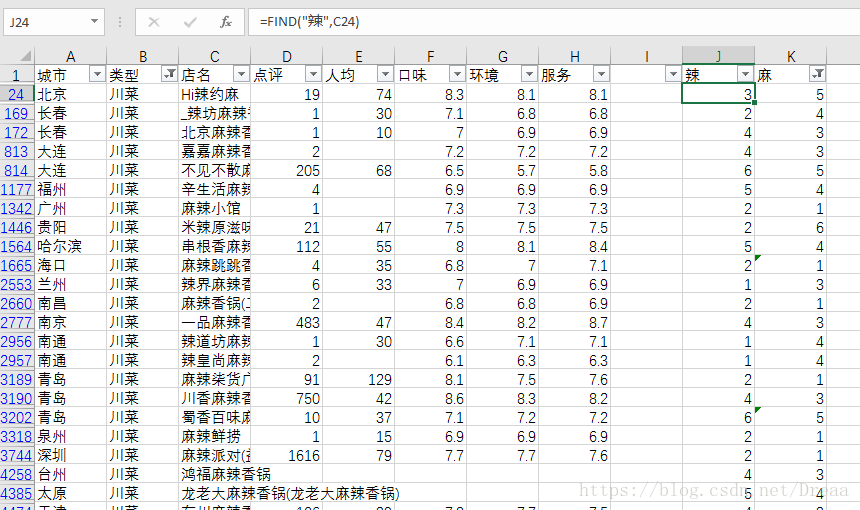
Task: Open the 环境 column filter dropdown
Action: pos(529,74)
